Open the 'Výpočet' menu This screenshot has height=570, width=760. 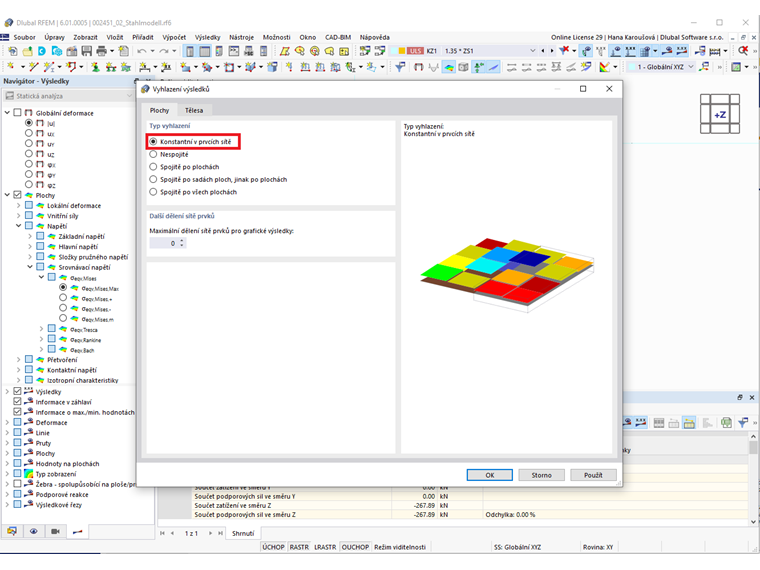click(174, 37)
